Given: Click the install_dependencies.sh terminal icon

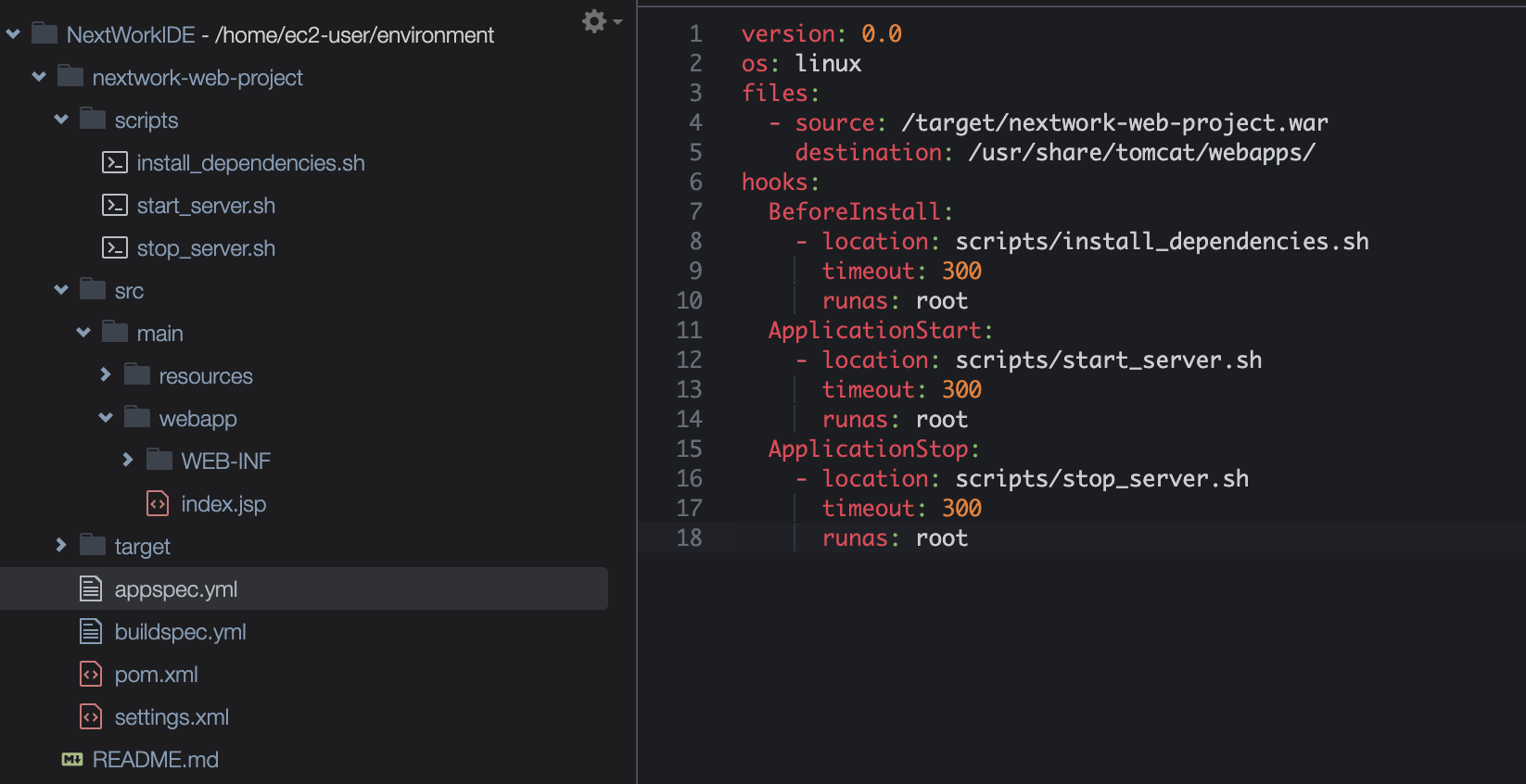Looking at the screenshot, I should pos(114,163).
